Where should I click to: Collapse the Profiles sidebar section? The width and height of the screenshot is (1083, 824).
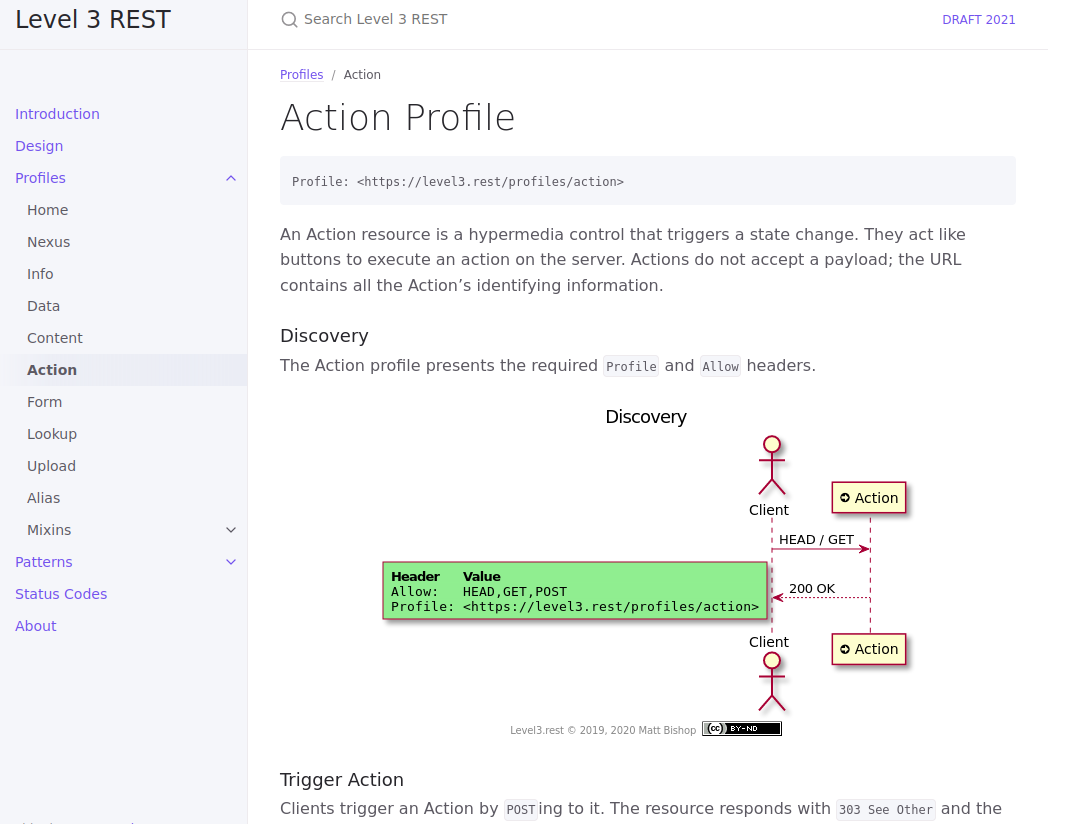[231, 178]
